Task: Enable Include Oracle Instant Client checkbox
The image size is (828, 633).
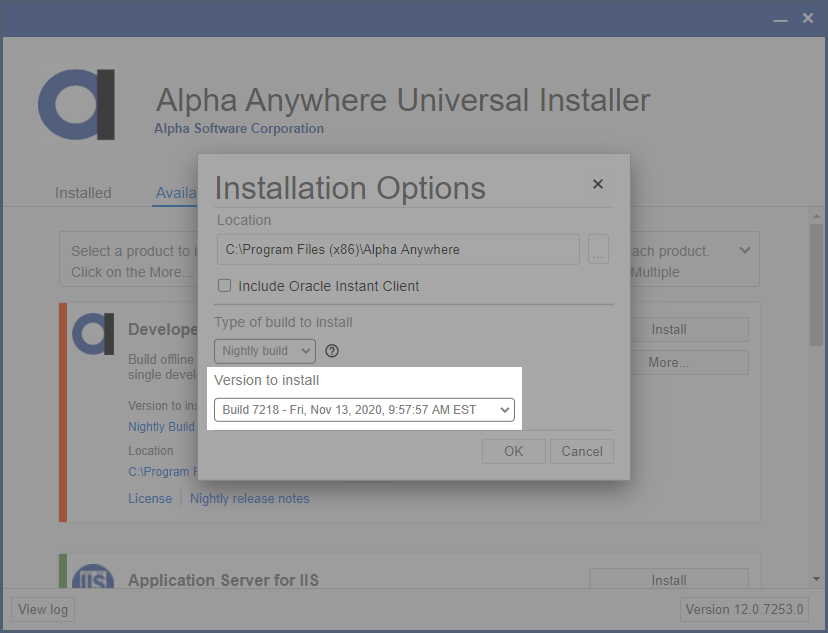Action: coord(224,286)
